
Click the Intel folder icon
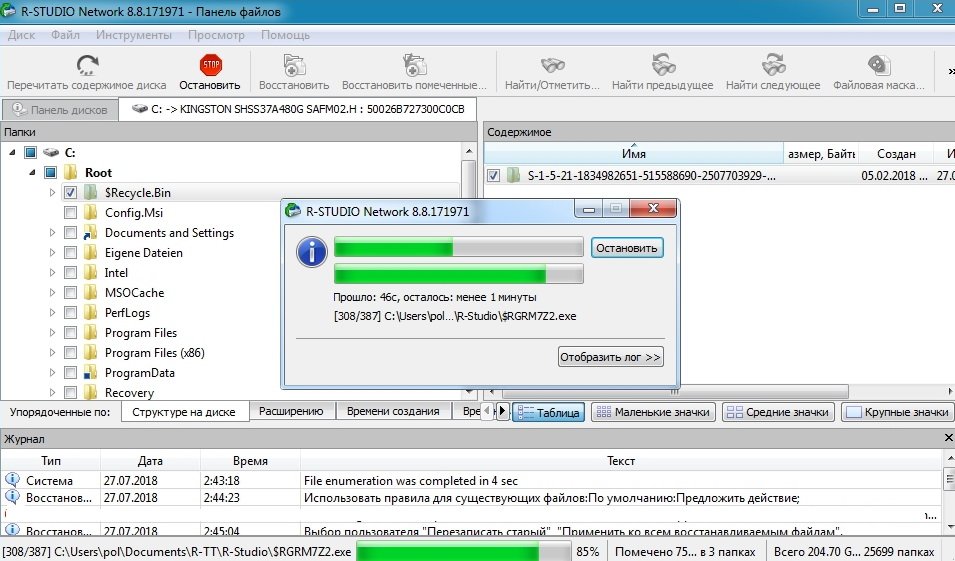click(x=91, y=272)
